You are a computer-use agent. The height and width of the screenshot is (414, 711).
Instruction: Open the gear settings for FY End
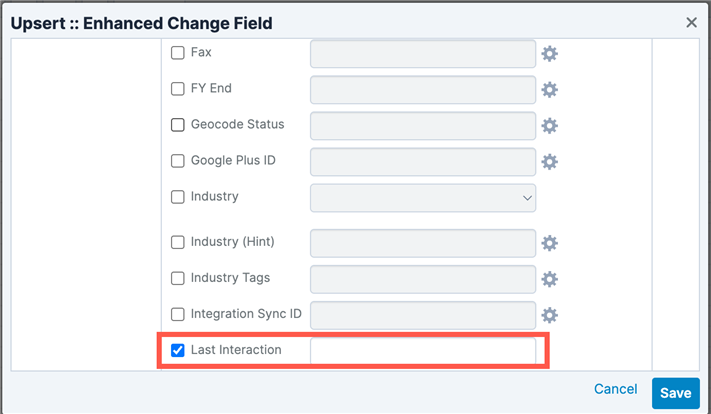point(549,90)
